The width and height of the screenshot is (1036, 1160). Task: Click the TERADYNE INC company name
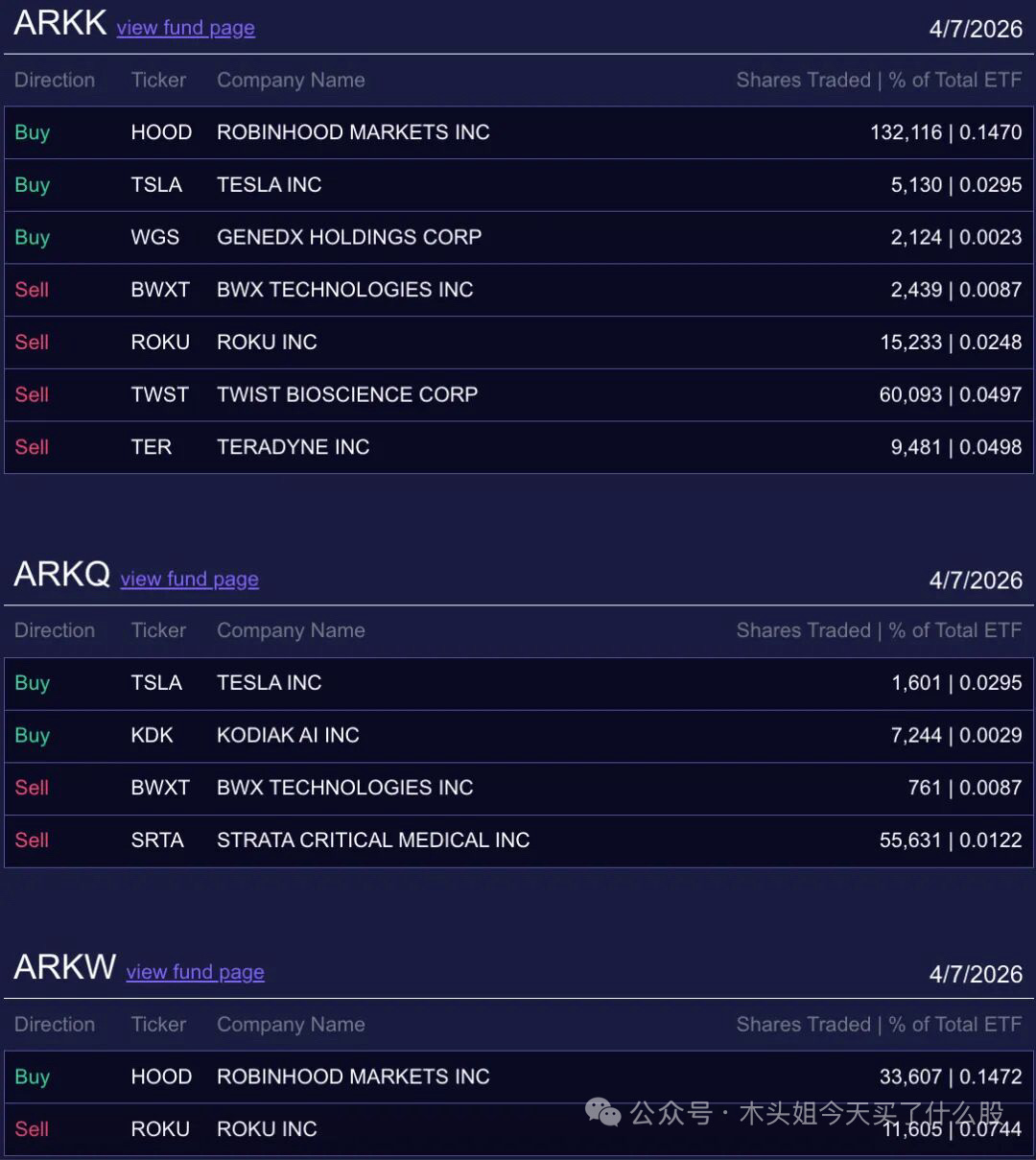(293, 447)
